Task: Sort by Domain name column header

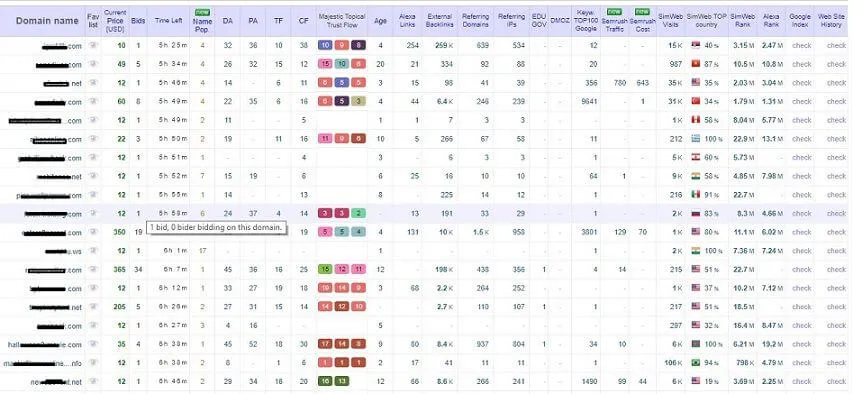Action: click(x=47, y=21)
